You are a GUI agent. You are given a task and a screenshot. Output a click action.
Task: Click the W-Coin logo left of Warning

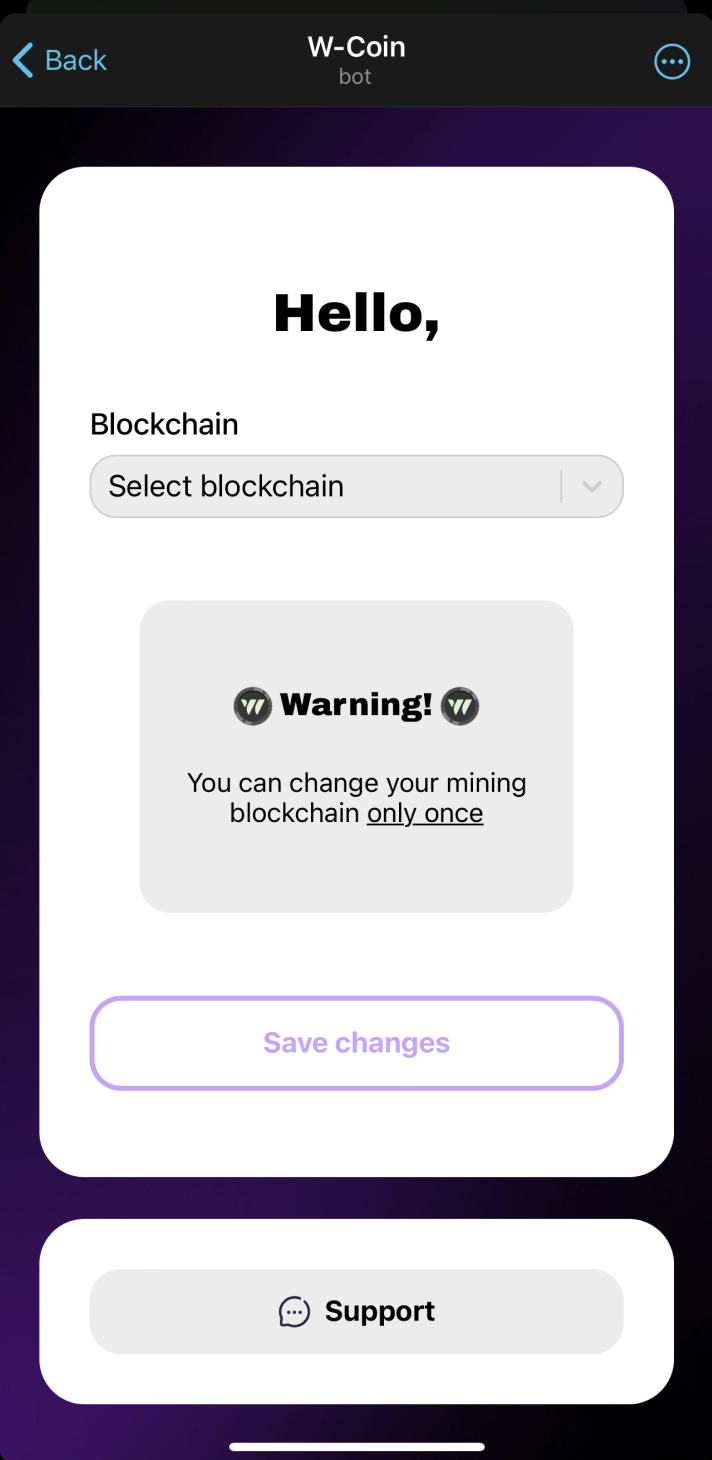point(253,706)
